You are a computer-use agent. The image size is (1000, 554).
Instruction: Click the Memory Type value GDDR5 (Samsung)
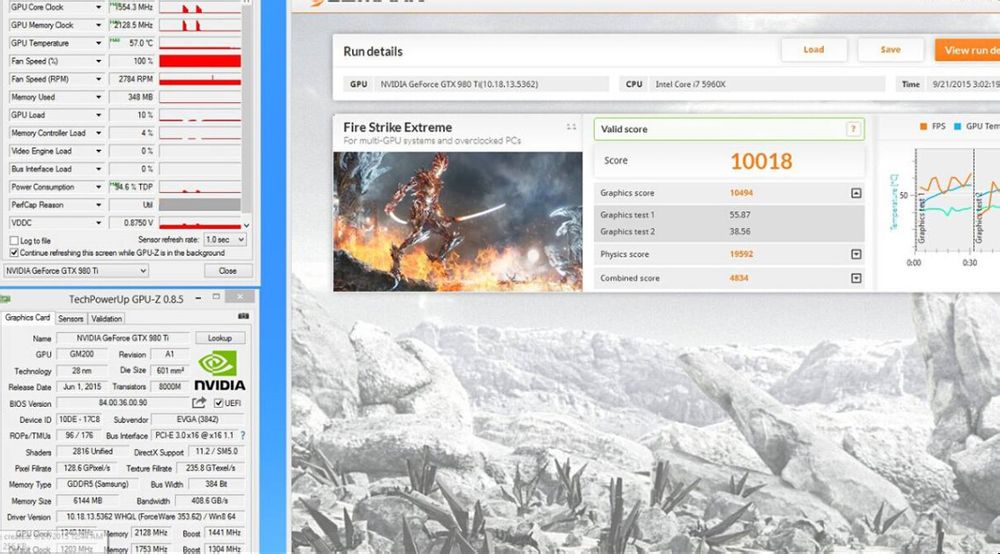[98, 485]
